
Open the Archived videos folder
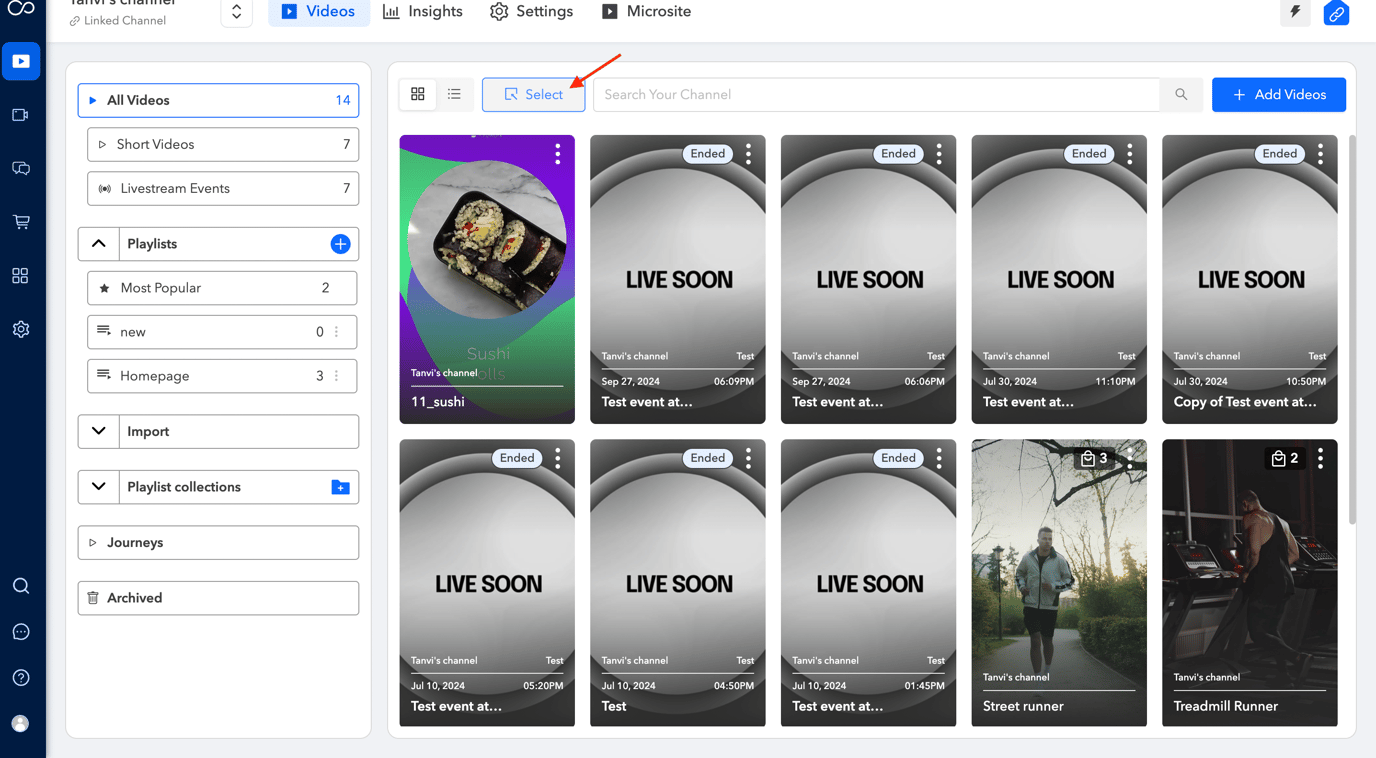tap(218, 598)
